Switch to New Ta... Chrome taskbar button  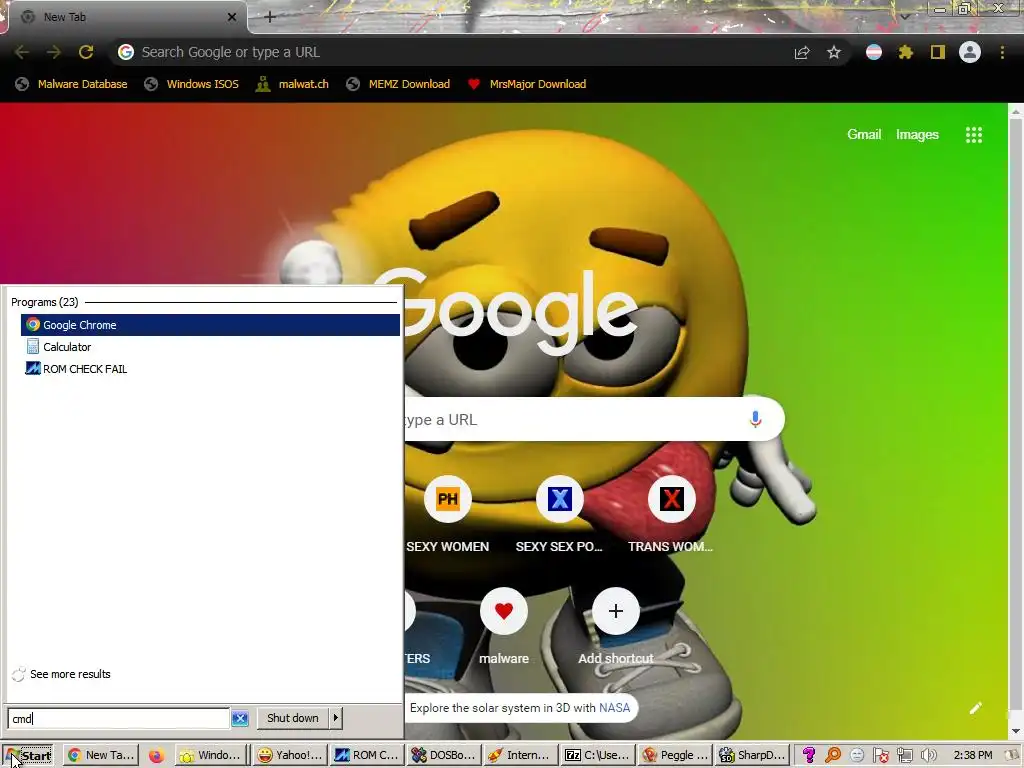point(101,756)
